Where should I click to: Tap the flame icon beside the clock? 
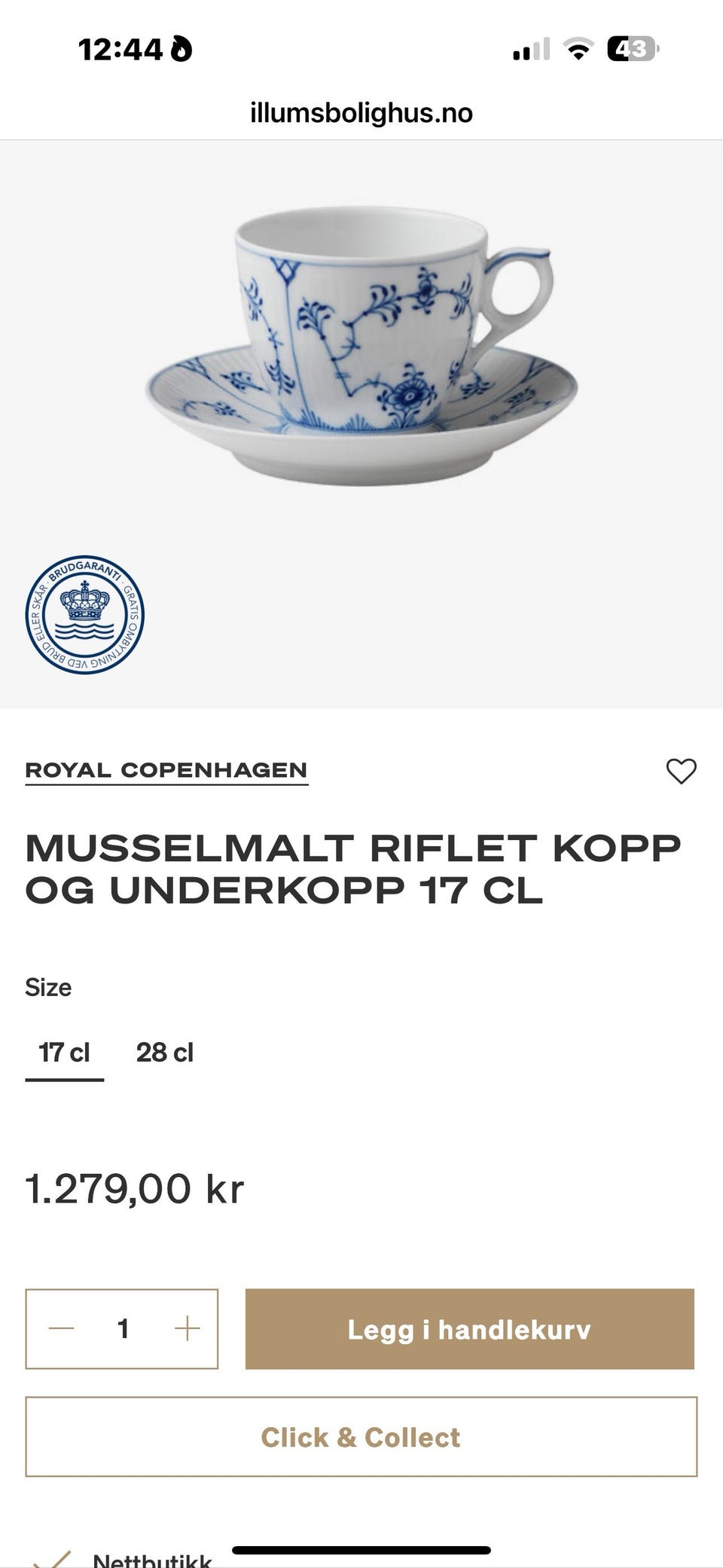tap(181, 50)
